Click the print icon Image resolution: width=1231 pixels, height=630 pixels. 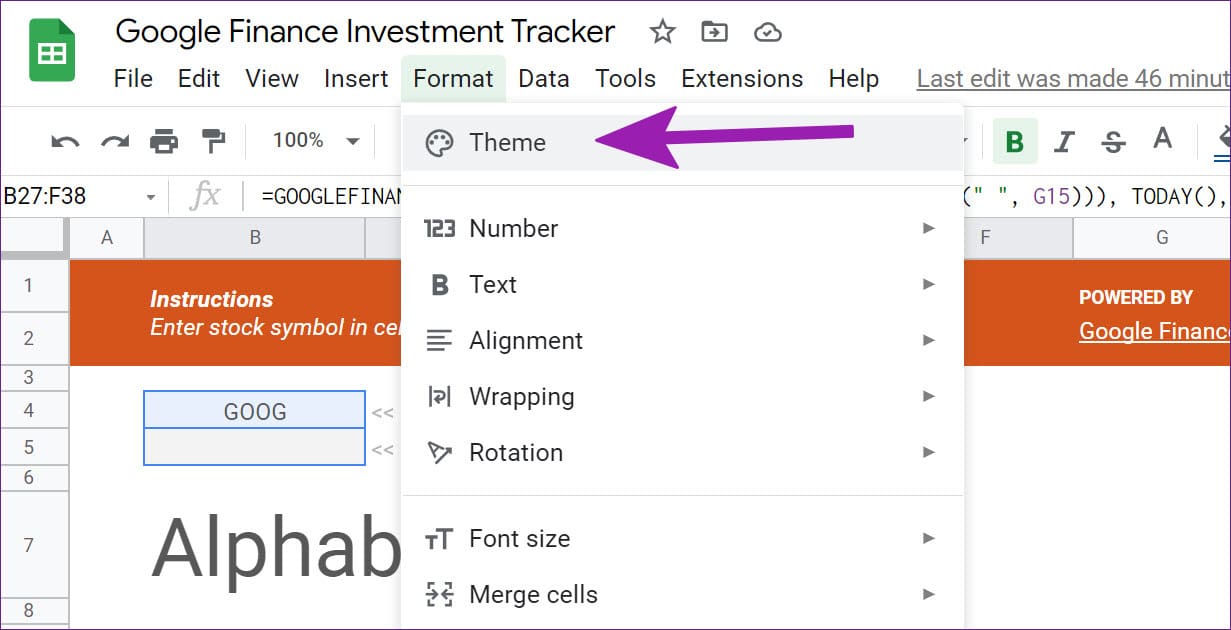pyautogui.click(x=164, y=142)
